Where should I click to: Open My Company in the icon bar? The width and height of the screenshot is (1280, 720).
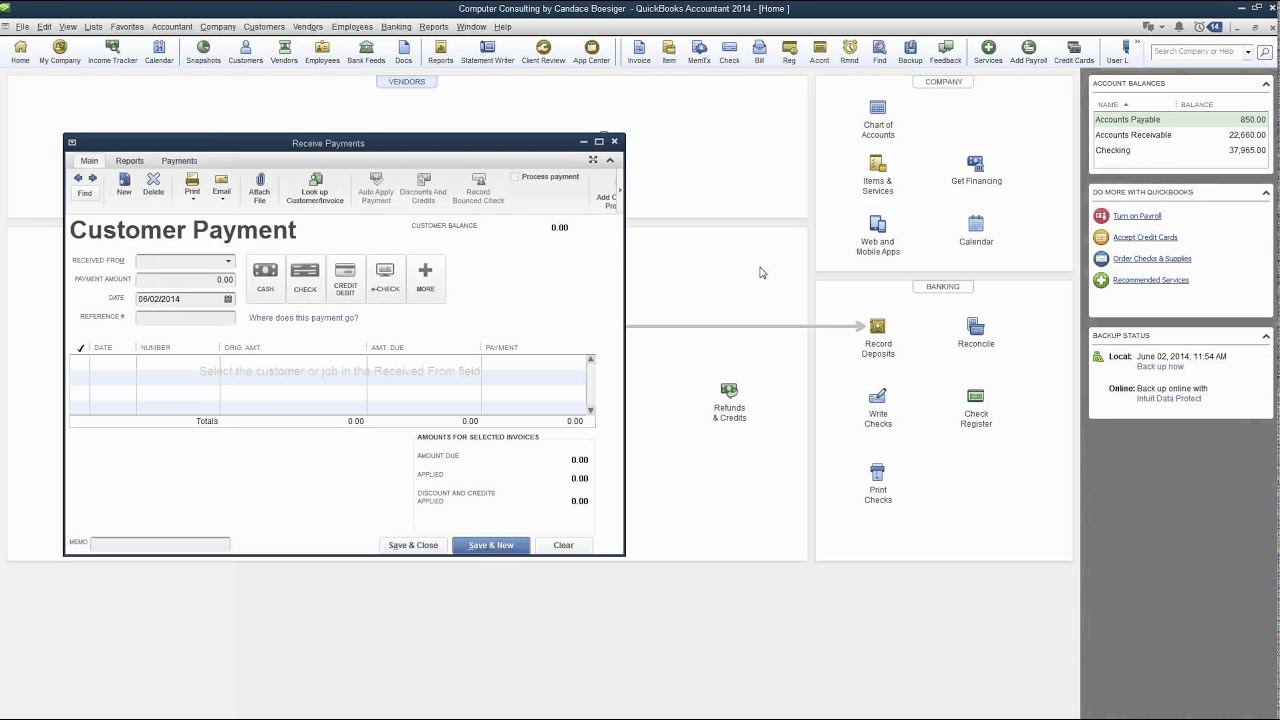[60, 52]
